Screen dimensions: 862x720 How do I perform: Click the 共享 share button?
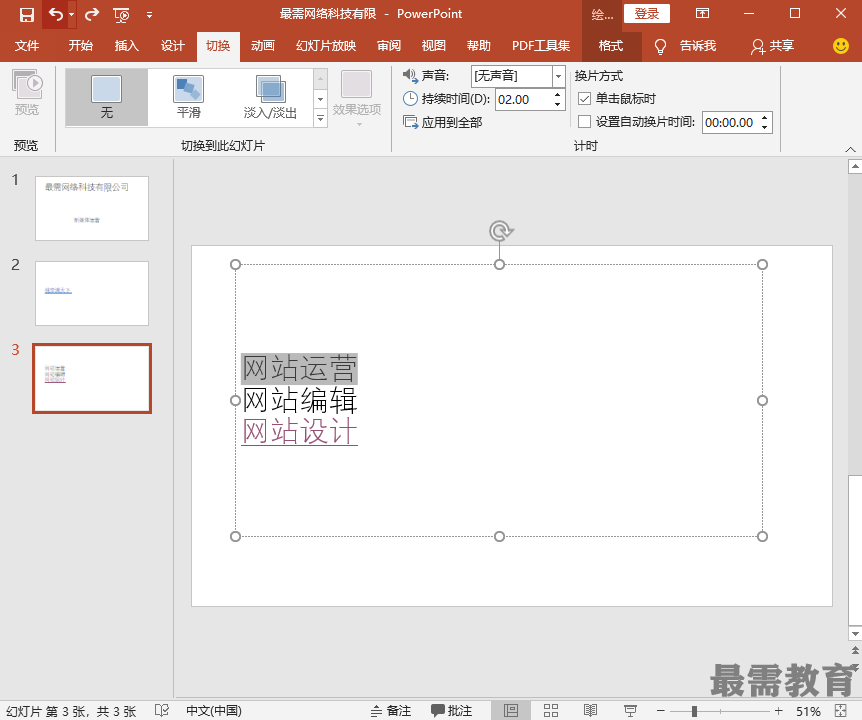pos(772,46)
